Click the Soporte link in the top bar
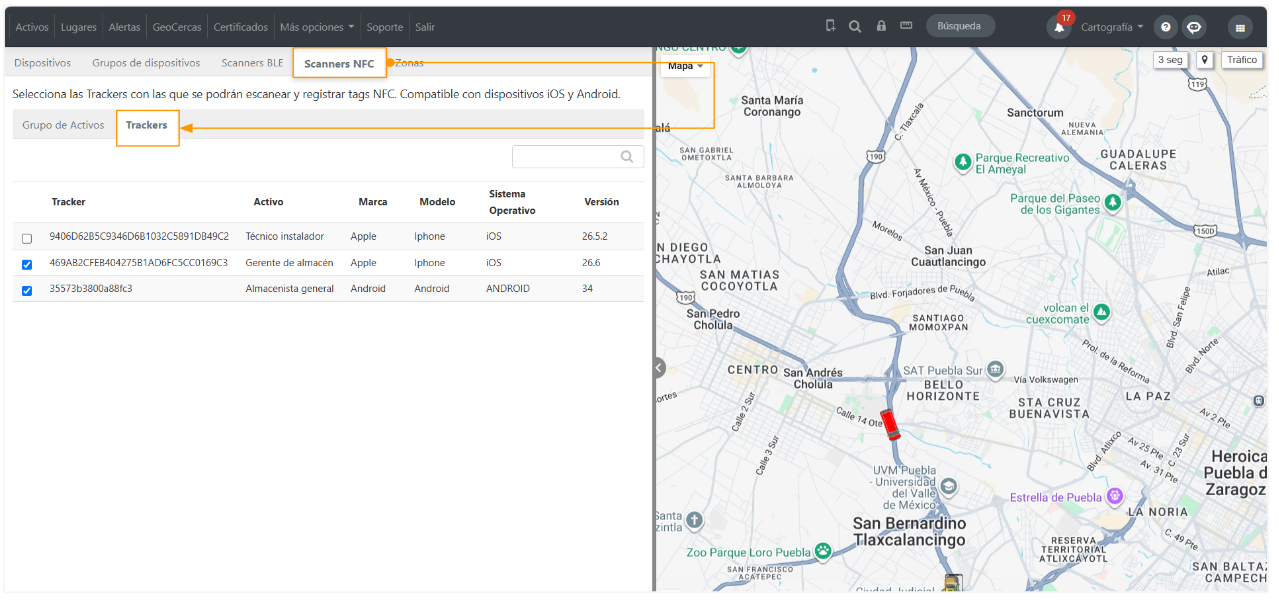This screenshot has width=1279, height=608. 385,27
